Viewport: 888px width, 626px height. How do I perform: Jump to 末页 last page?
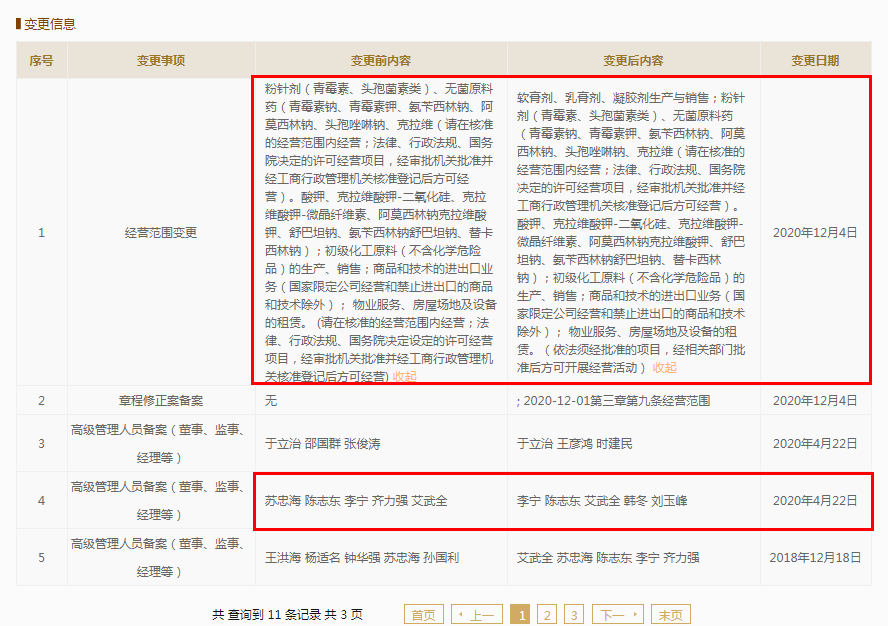pyautogui.click(x=671, y=615)
